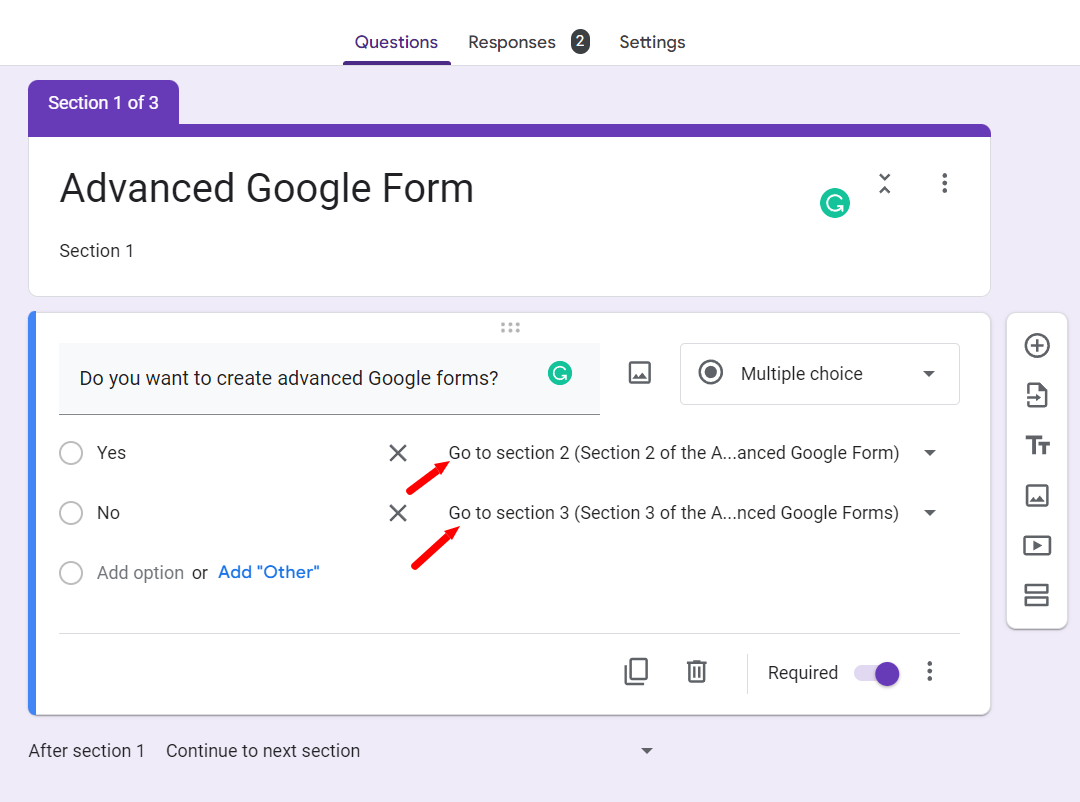Open Go to section 3 dropdown for No
Image resolution: width=1080 pixels, height=802 pixels.
[692, 513]
